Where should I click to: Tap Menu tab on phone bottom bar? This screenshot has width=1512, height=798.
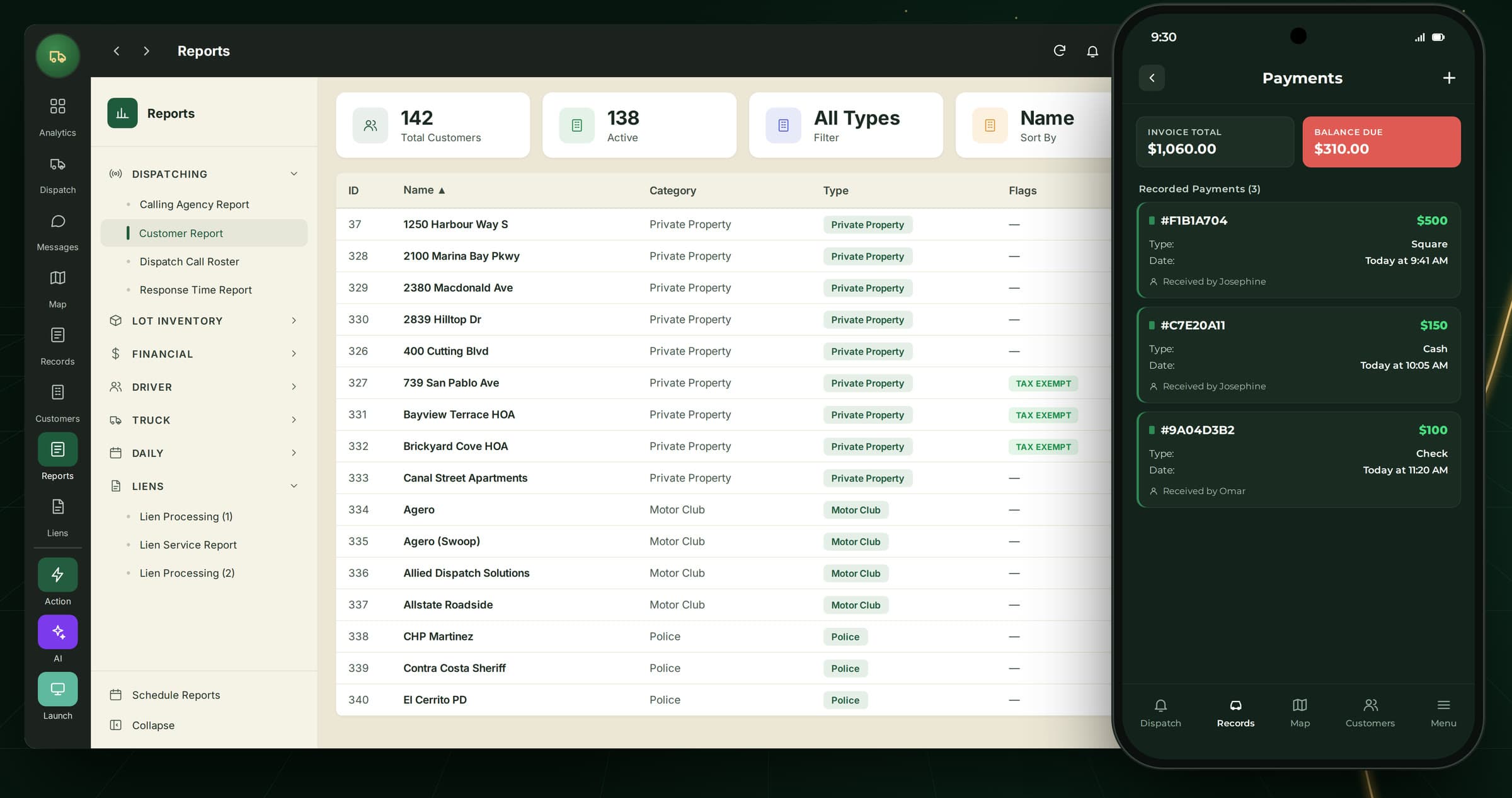pyautogui.click(x=1443, y=713)
